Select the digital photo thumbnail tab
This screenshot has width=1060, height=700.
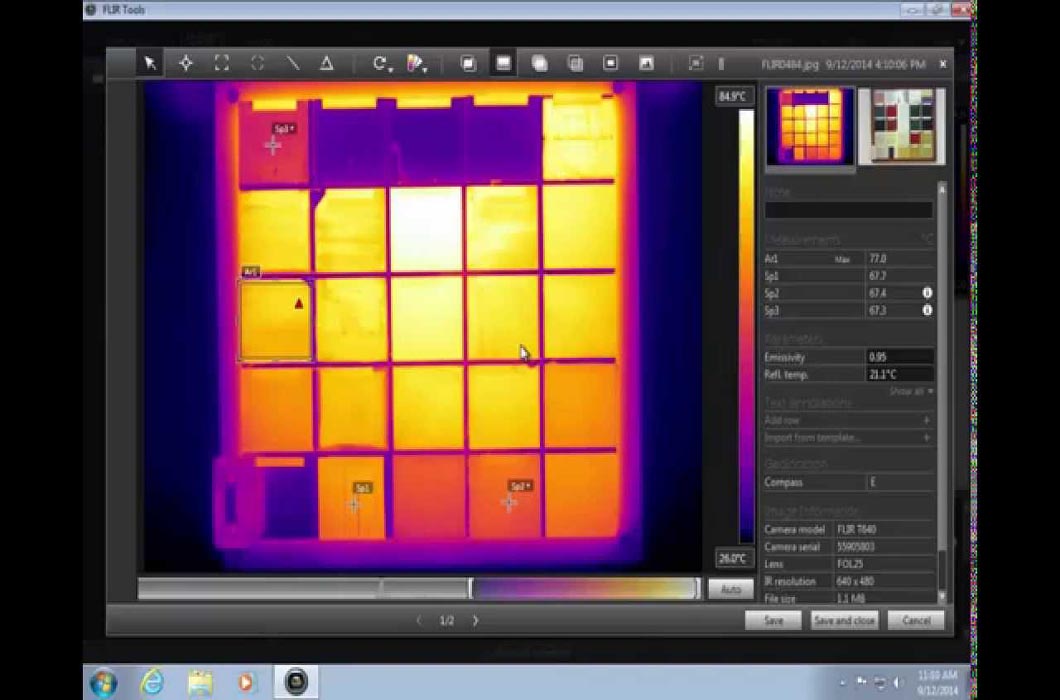(901, 124)
